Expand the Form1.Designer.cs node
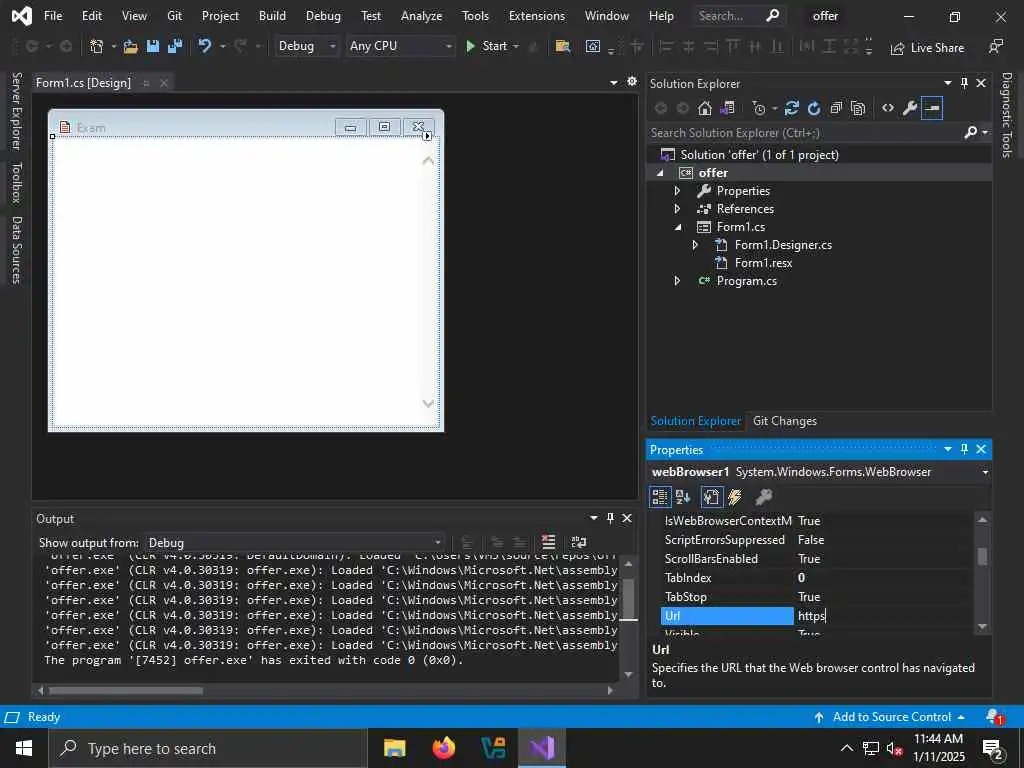The width and height of the screenshot is (1024, 768). (695, 245)
